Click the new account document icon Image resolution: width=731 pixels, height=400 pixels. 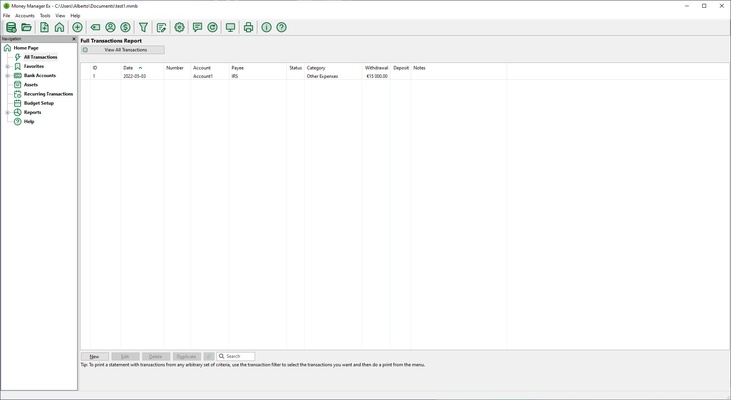pos(44,28)
